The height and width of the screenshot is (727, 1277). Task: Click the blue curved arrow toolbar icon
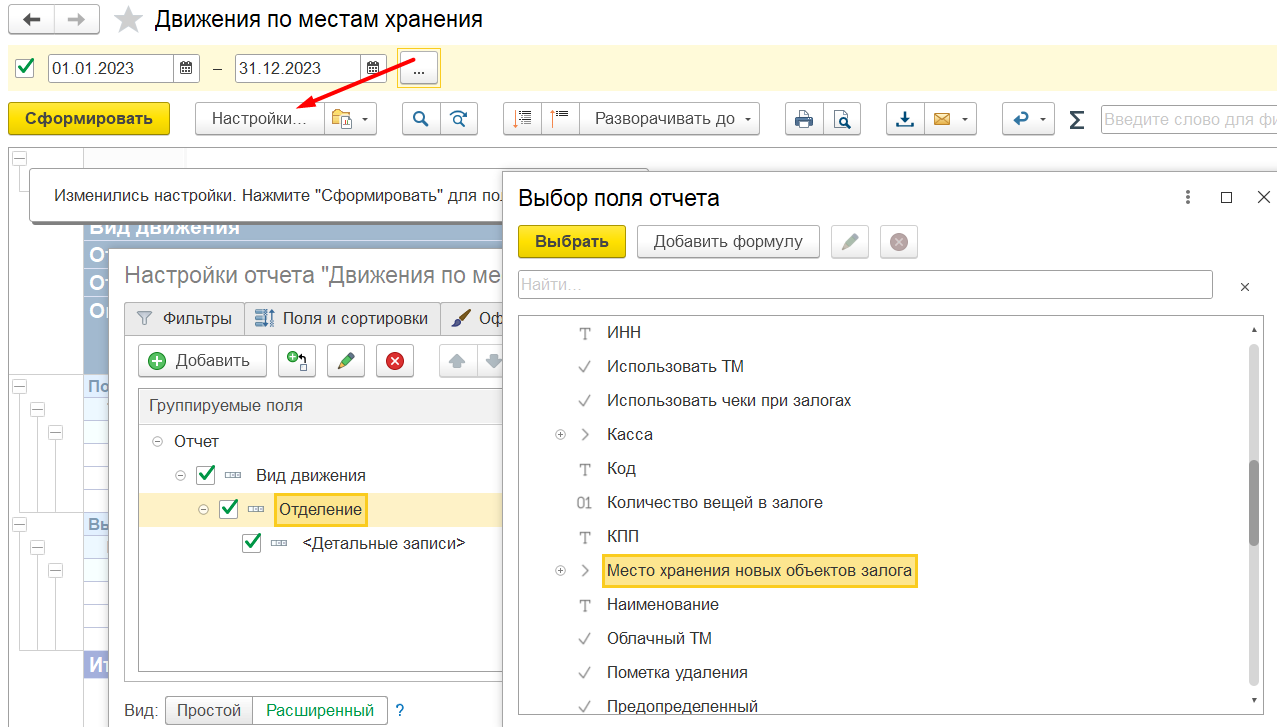tap(1021, 119)
